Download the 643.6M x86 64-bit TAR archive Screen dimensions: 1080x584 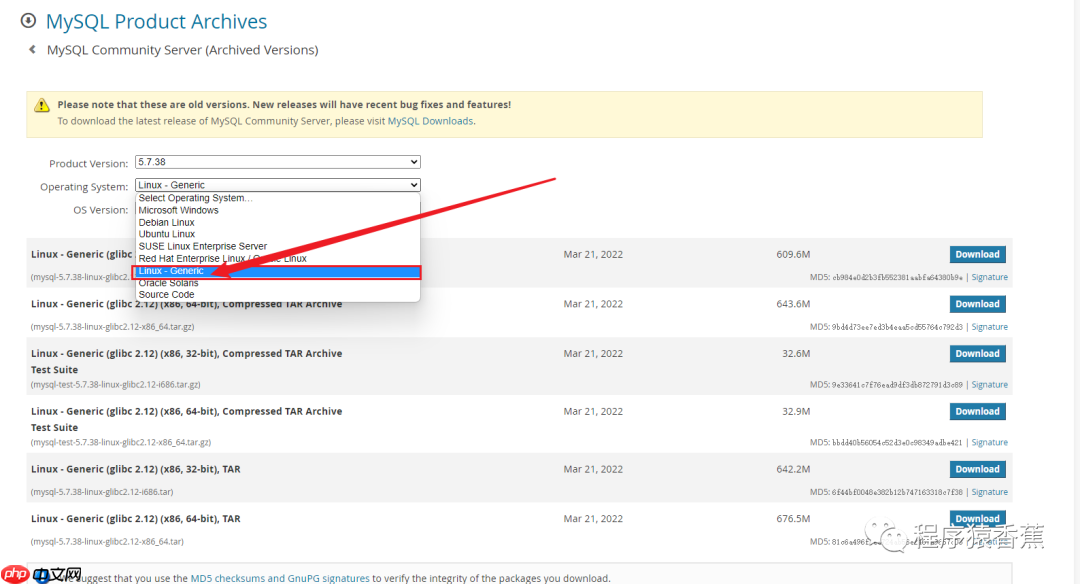pos(977,304)
